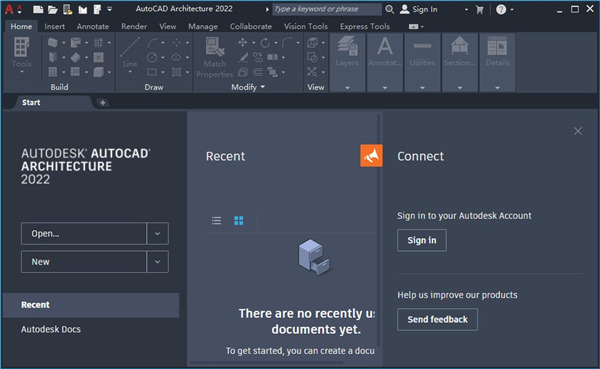Click the Match Properties icon
The image size is (600, 369).
(x=215, y=47)
